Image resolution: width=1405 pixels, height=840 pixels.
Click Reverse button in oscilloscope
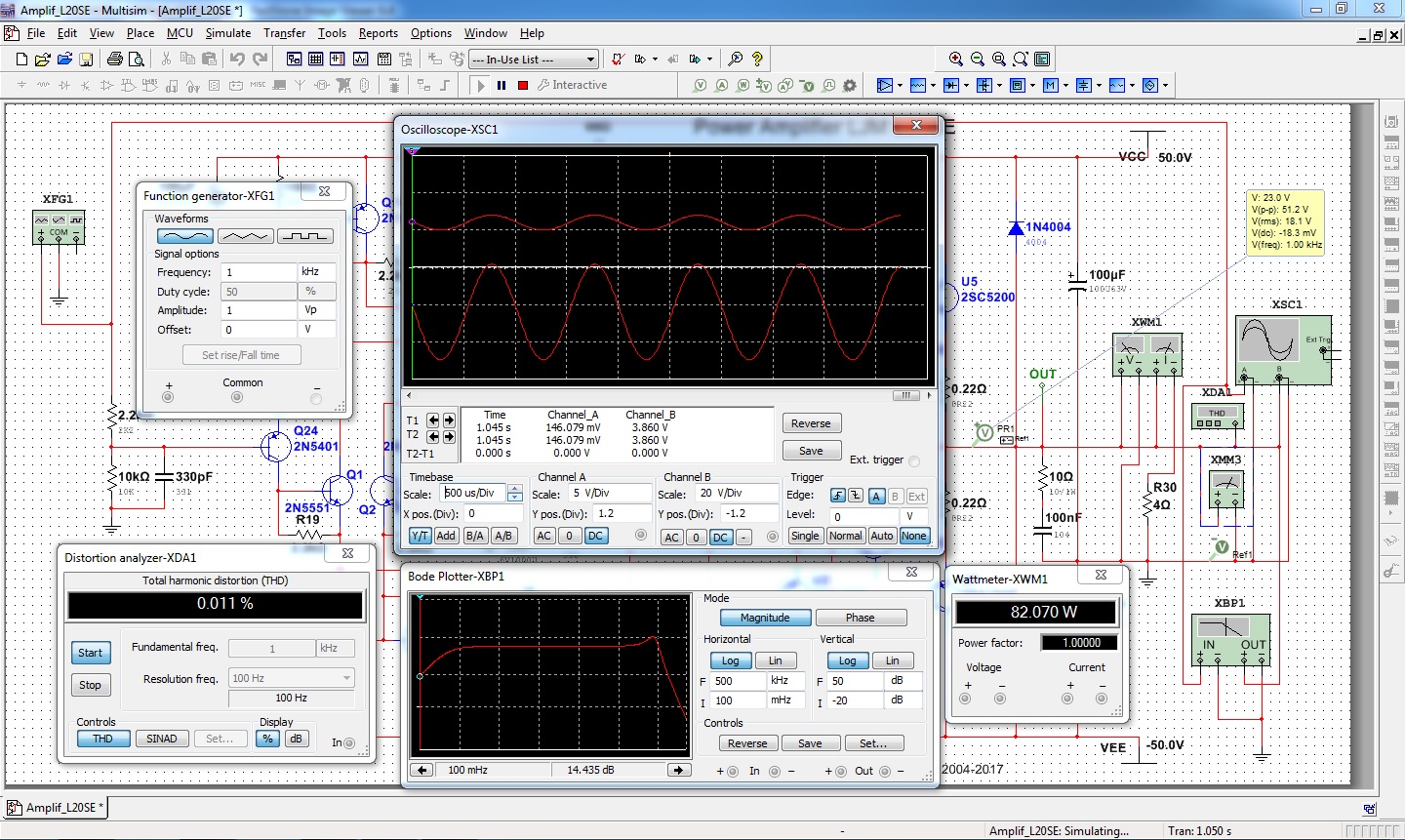coord(811,423)
